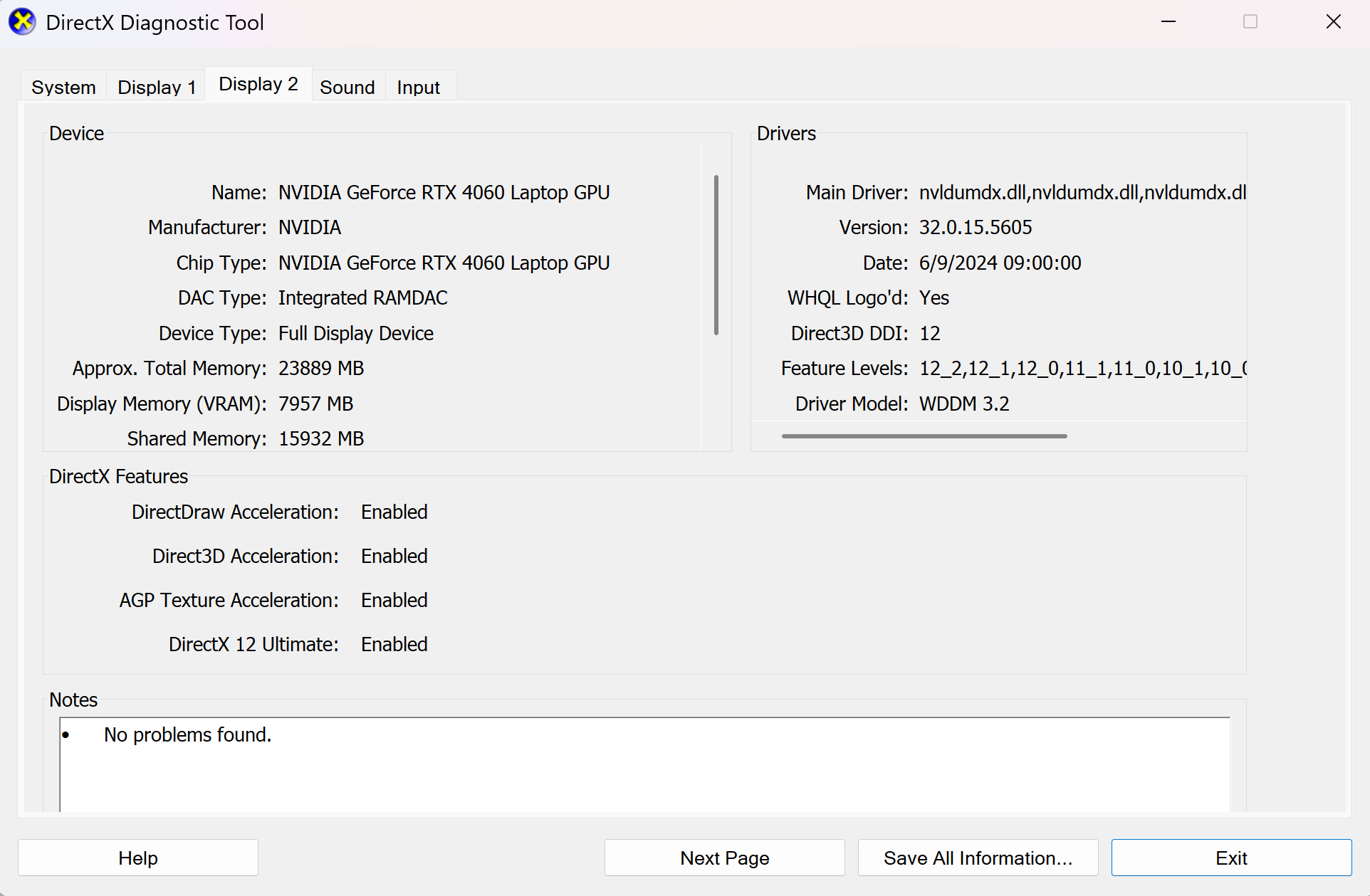This screenshot has height=896, width=1370.
Task: Click the DirectX Diagnostic Tool title icon
Action: tap(22, 22)
